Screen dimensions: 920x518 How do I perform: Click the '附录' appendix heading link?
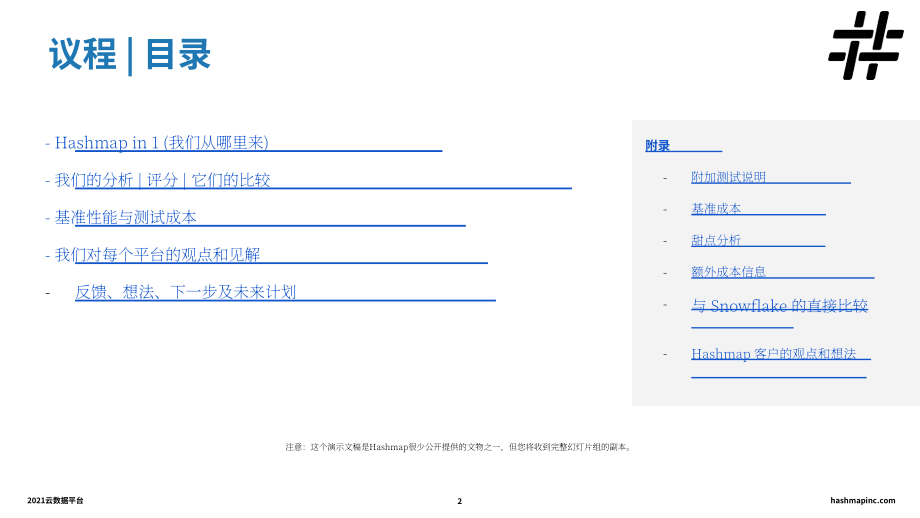coord(657,145)
